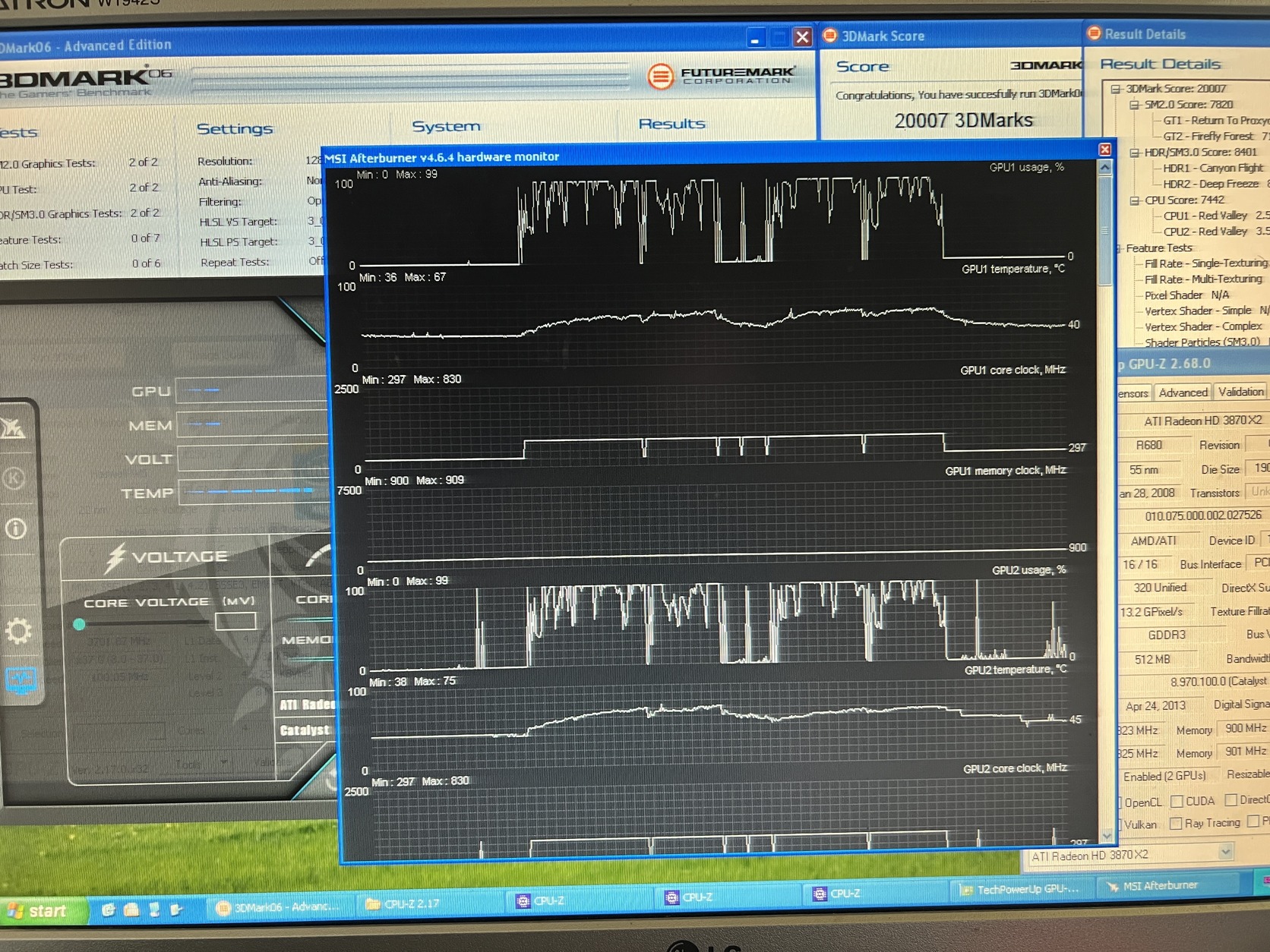Click the Futuremark orange logo in 3DMark06
Image resolution: width=1270 pixels, height=952 pixels.
point(660,76)
